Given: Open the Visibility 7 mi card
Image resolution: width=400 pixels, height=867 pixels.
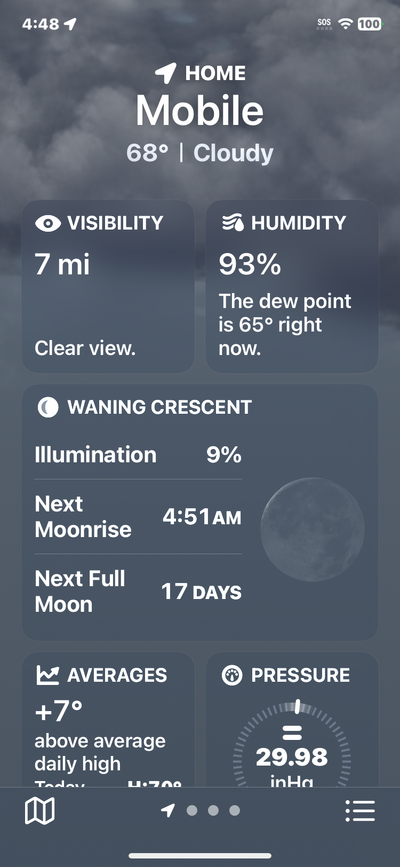Looking at the screenshot, I should click(108, 286).
